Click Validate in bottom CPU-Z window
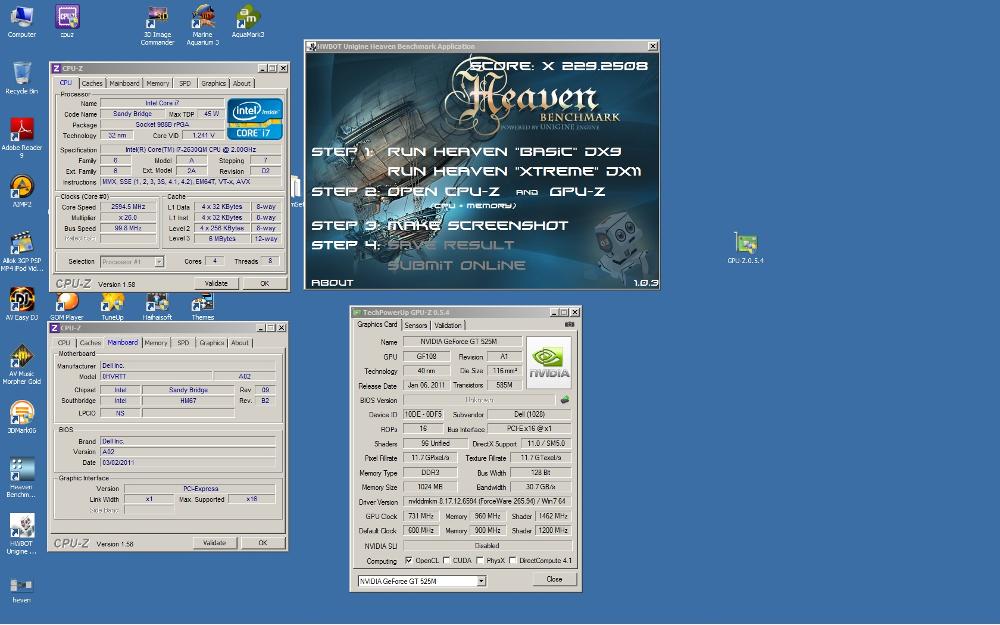This screenshot has height=625, width=1000. pos(214,543)
